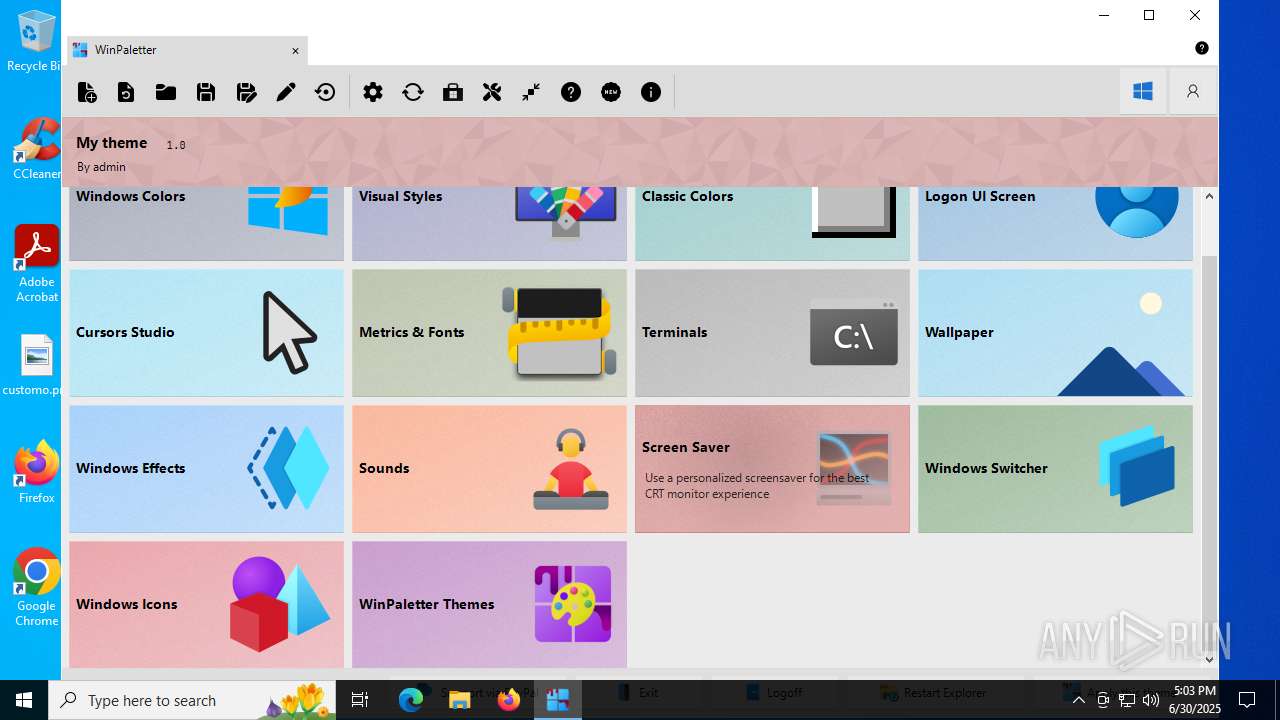Select the Firefox desktop shortcut
1280x720 pixels.
click(x=36, y=472)
